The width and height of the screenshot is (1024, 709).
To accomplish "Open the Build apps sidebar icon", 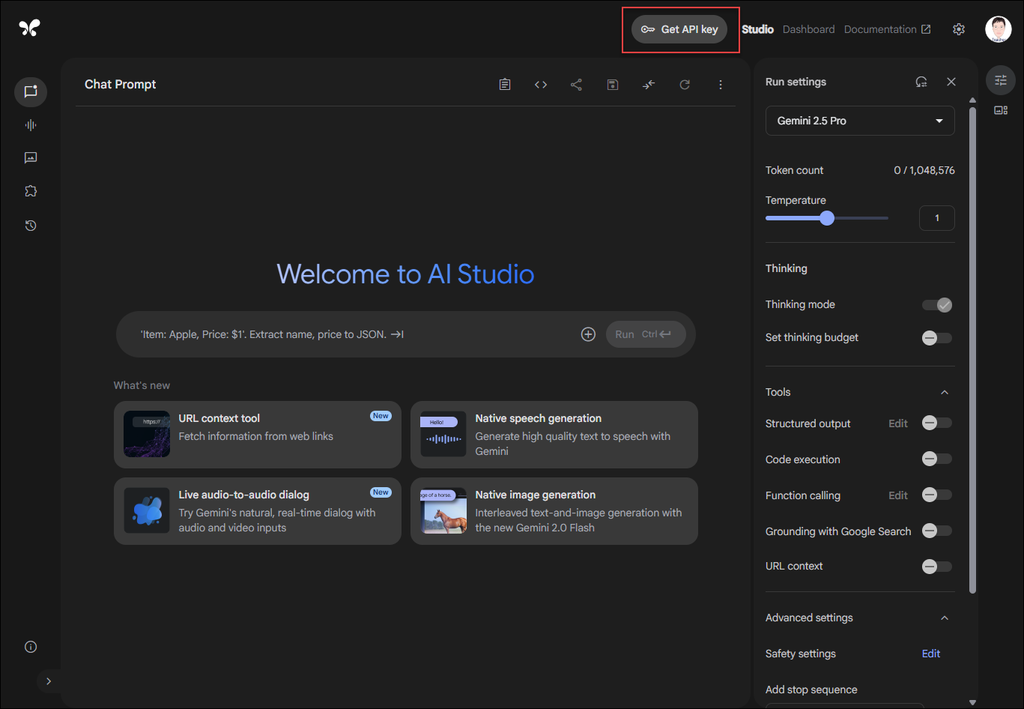I will click(x=31, y=191).
